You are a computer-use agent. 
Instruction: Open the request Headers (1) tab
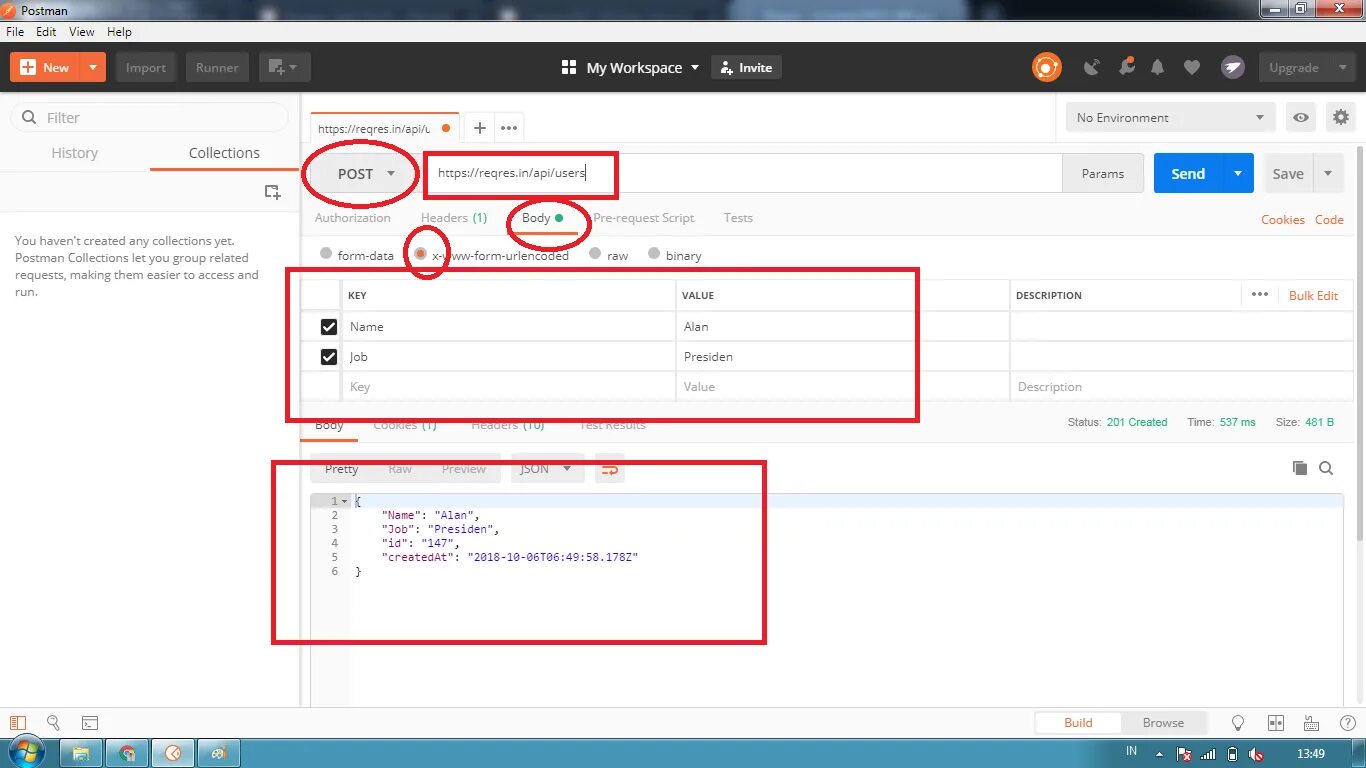coord(454,218)
